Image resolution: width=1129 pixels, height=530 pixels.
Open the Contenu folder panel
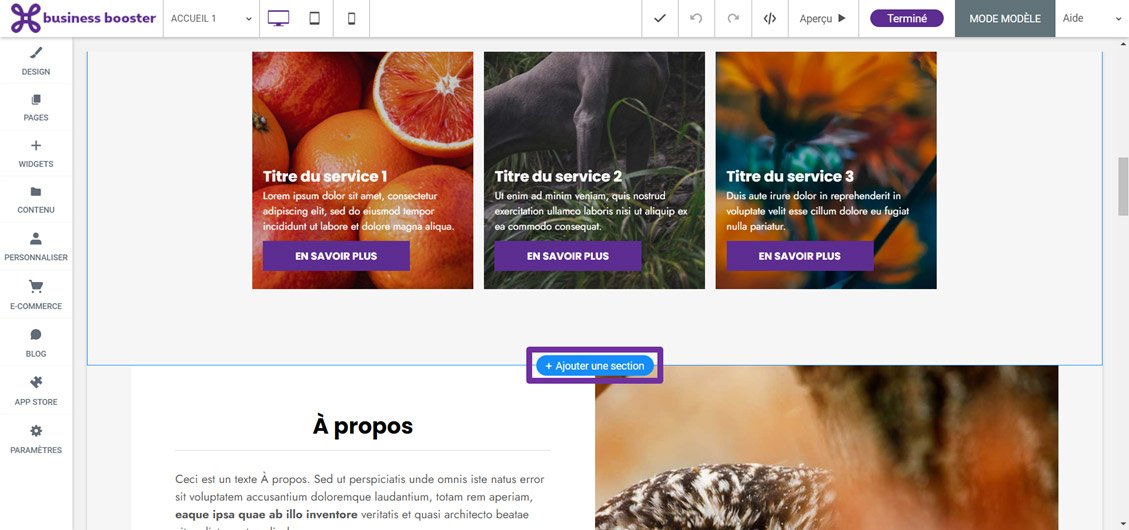(36, 199)
